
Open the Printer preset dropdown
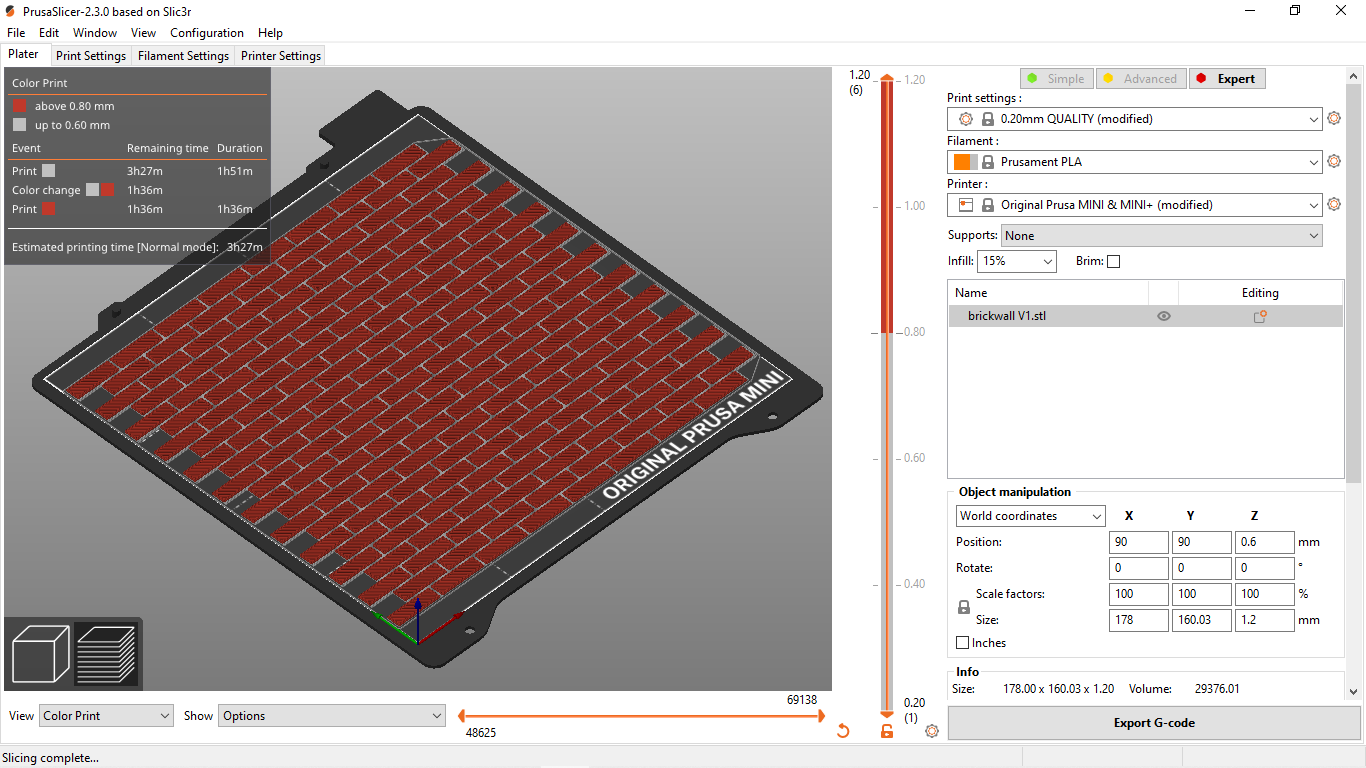pos(1135,205)
